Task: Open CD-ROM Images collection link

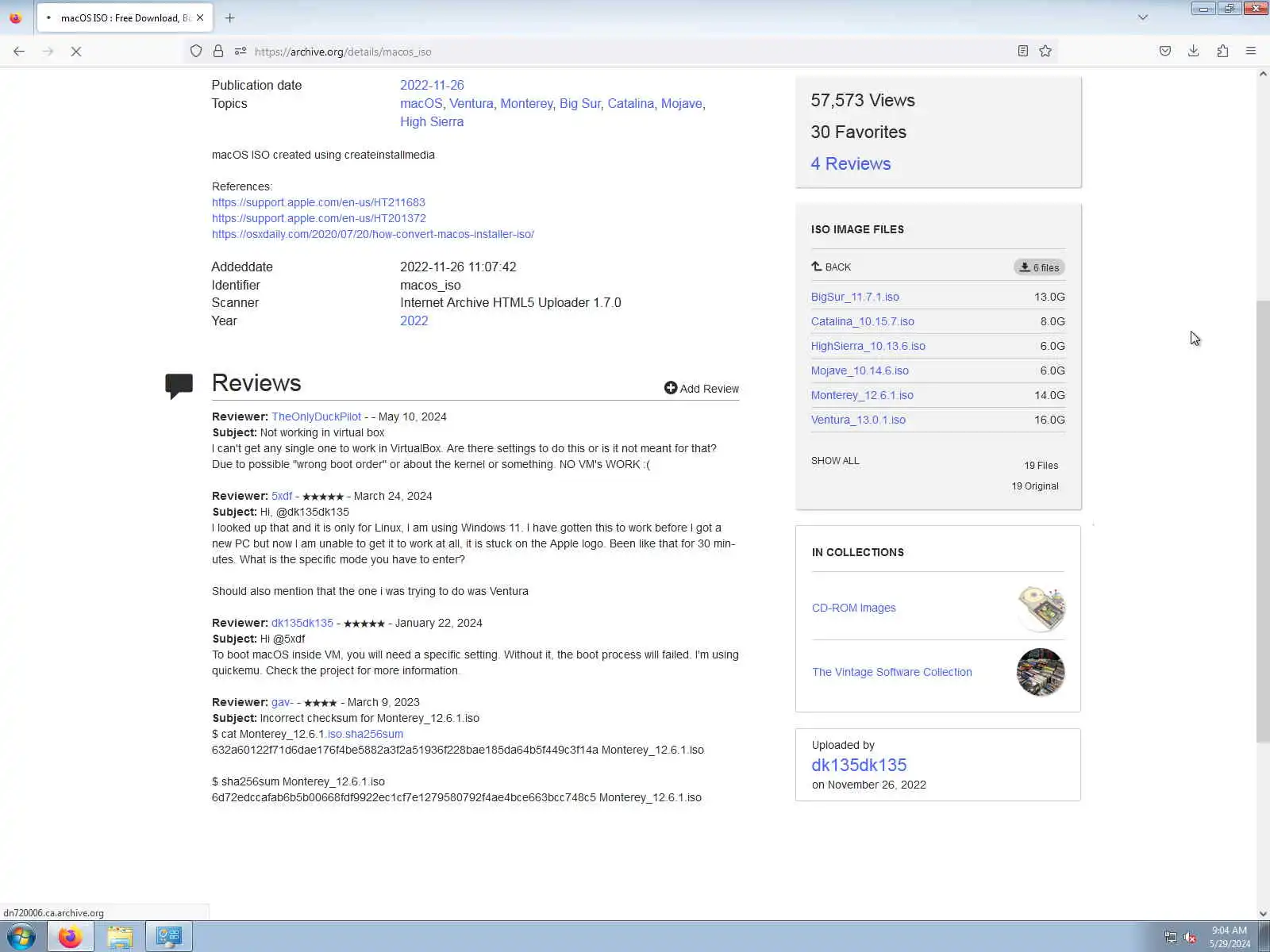Action: pyautogui.click(x=854, y=608)
